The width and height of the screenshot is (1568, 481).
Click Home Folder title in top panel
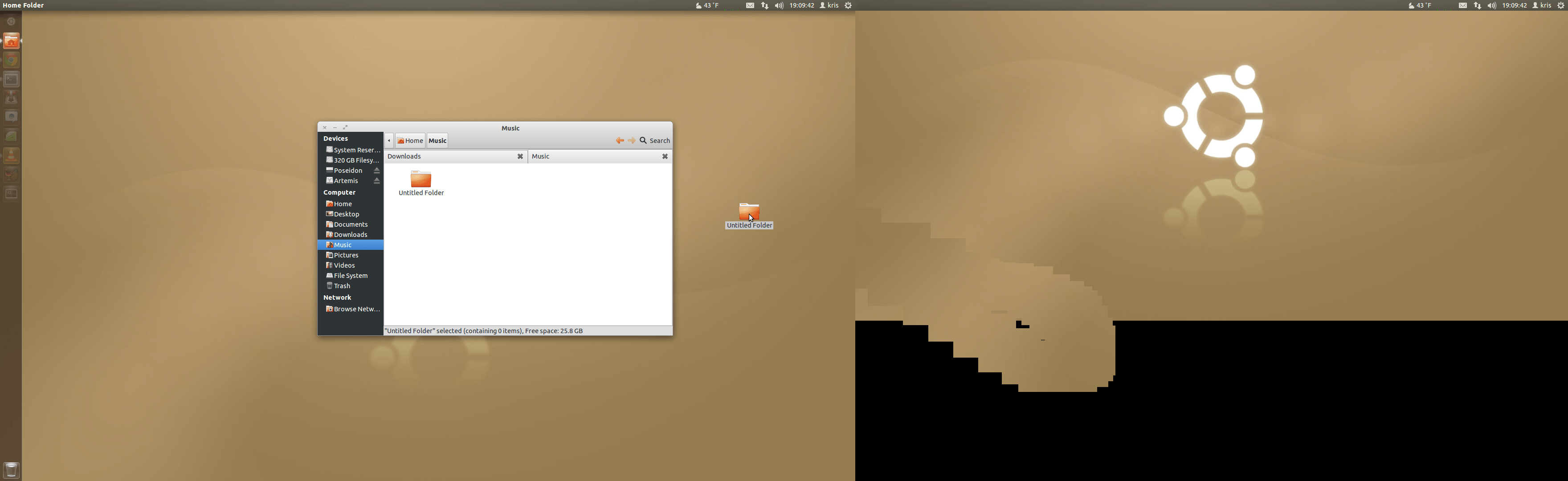pos(23,5)
